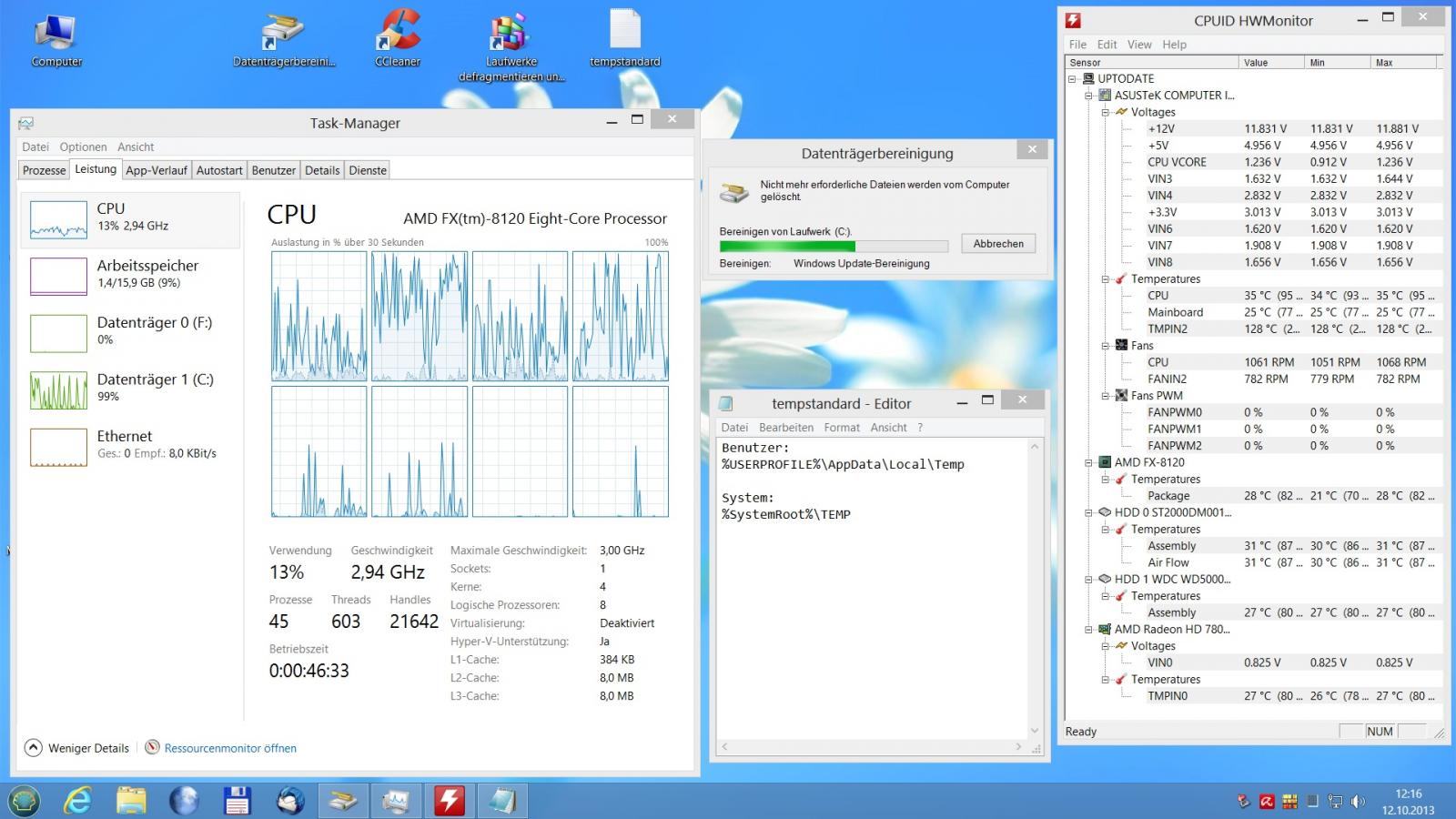The height and width of the screenshot is (819, 1456).
Task: Switch to the Prozesse tab
Action: click(x=45, y=170)
